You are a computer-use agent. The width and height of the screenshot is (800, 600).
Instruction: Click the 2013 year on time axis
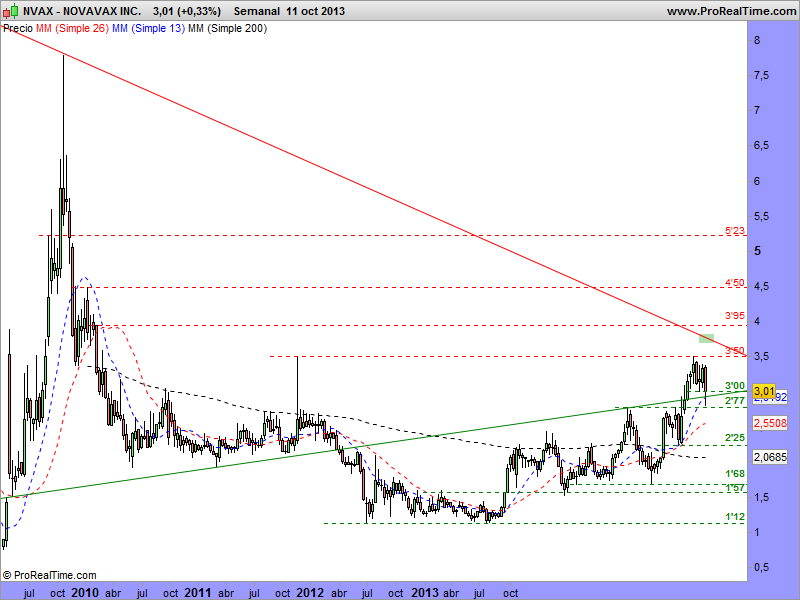point(424,593)
